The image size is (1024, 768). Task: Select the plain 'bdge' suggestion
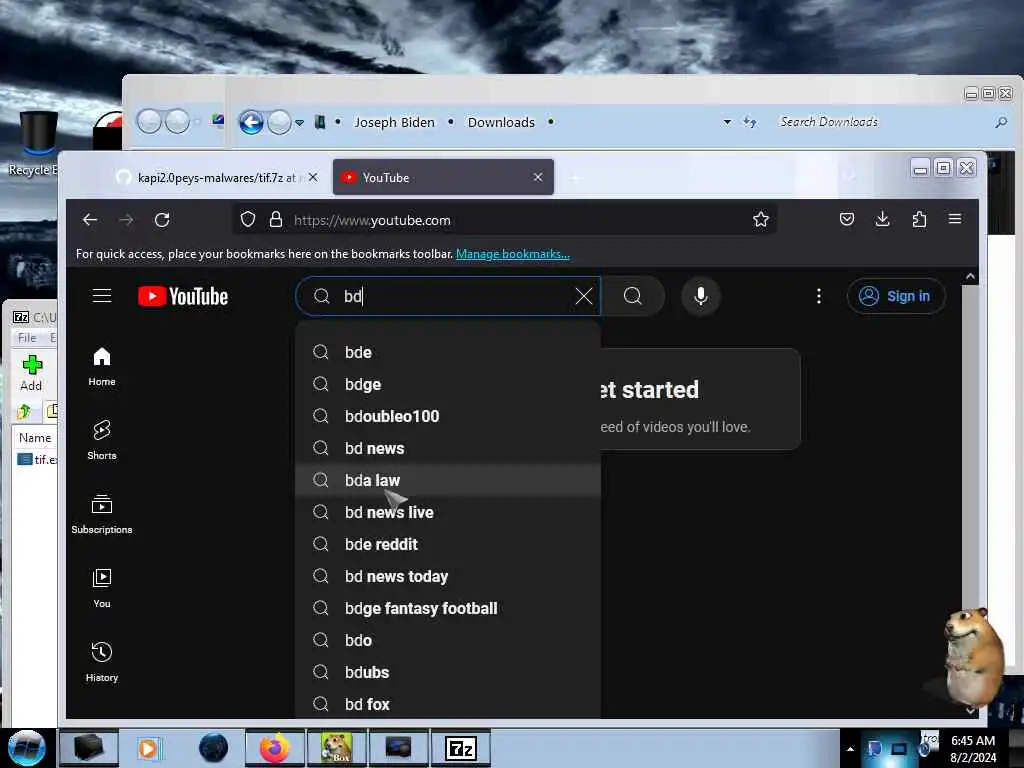tap(448, 384)
